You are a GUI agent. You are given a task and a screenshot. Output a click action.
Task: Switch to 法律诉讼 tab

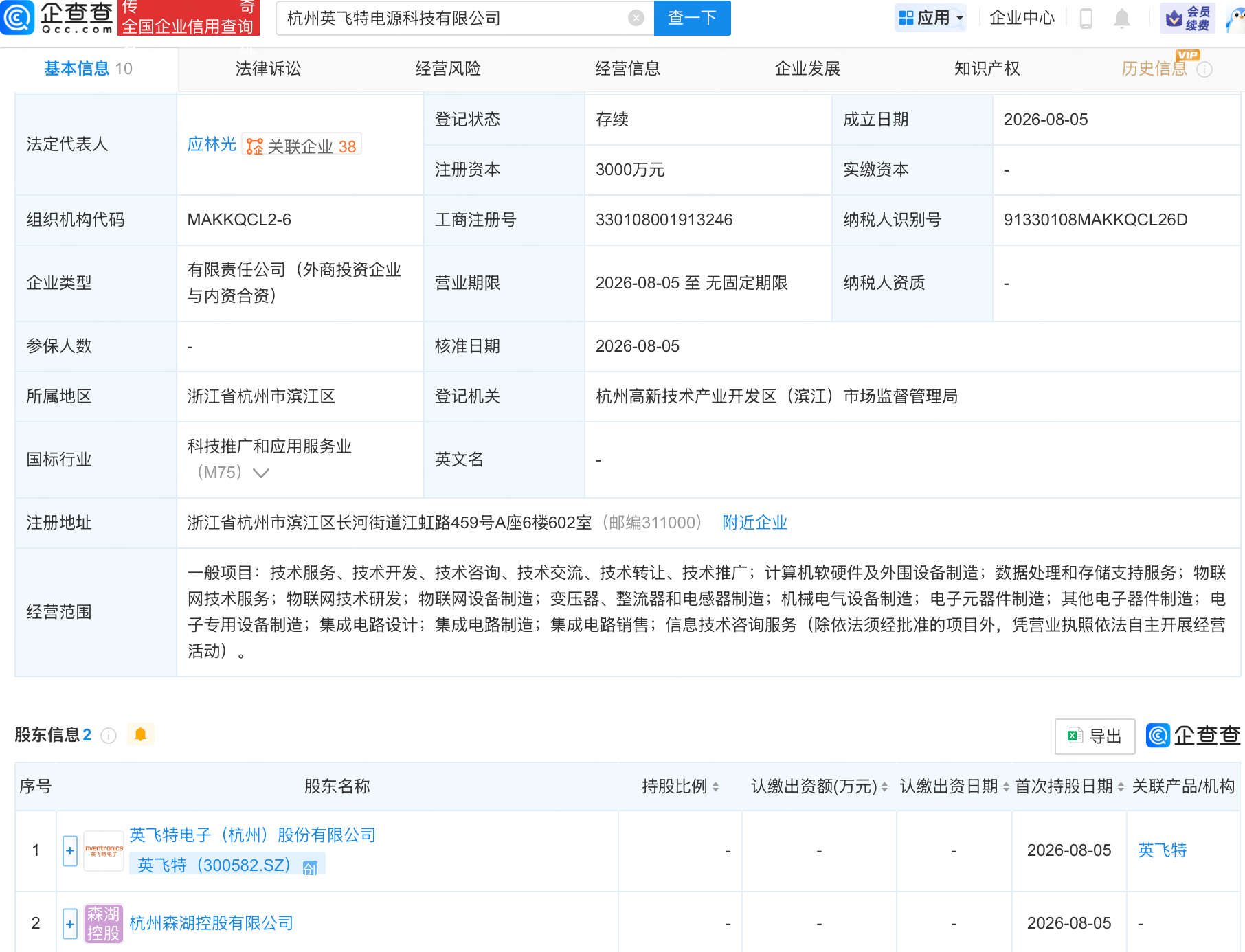pyautogui.click(x=269, y=69)
